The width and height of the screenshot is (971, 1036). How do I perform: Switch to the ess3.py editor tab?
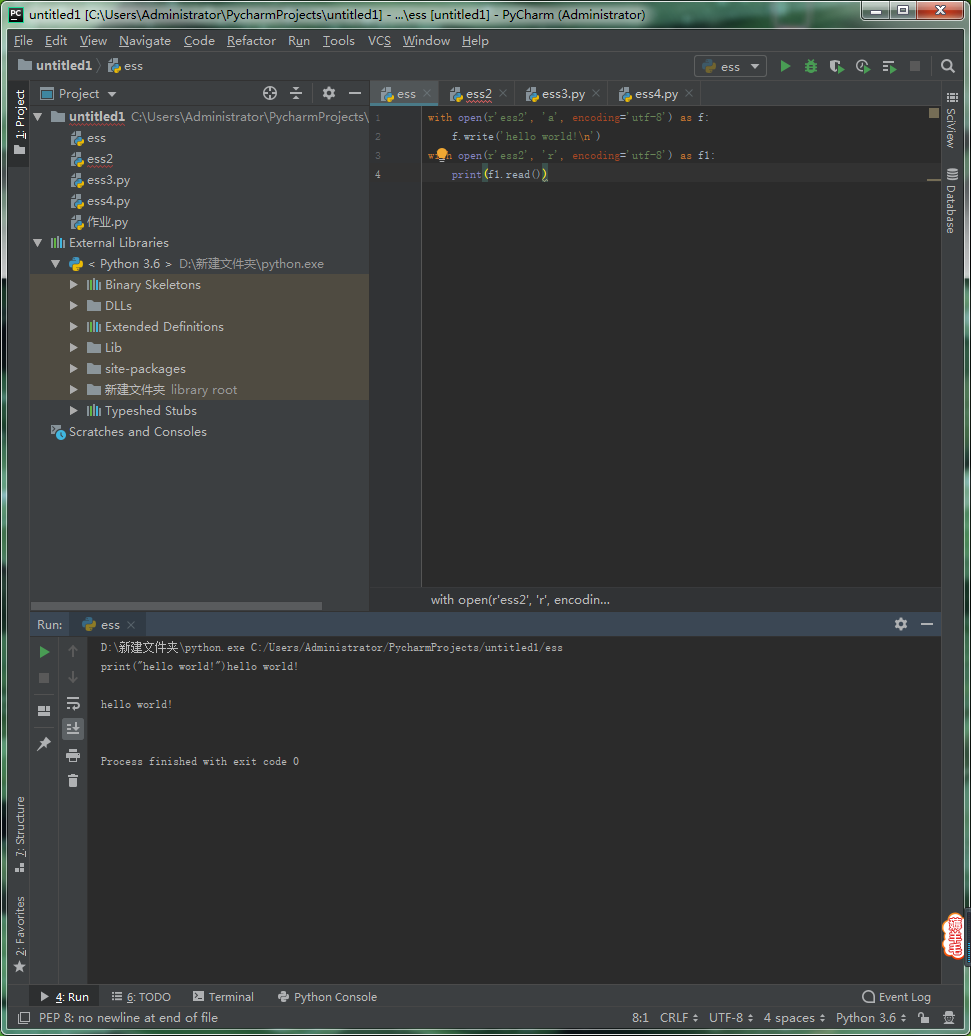pos(562,94)
